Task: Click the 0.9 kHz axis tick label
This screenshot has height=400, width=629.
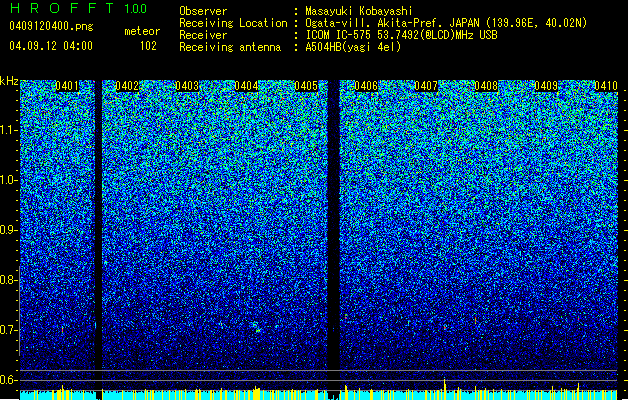Action: click(x=8, y=230)
